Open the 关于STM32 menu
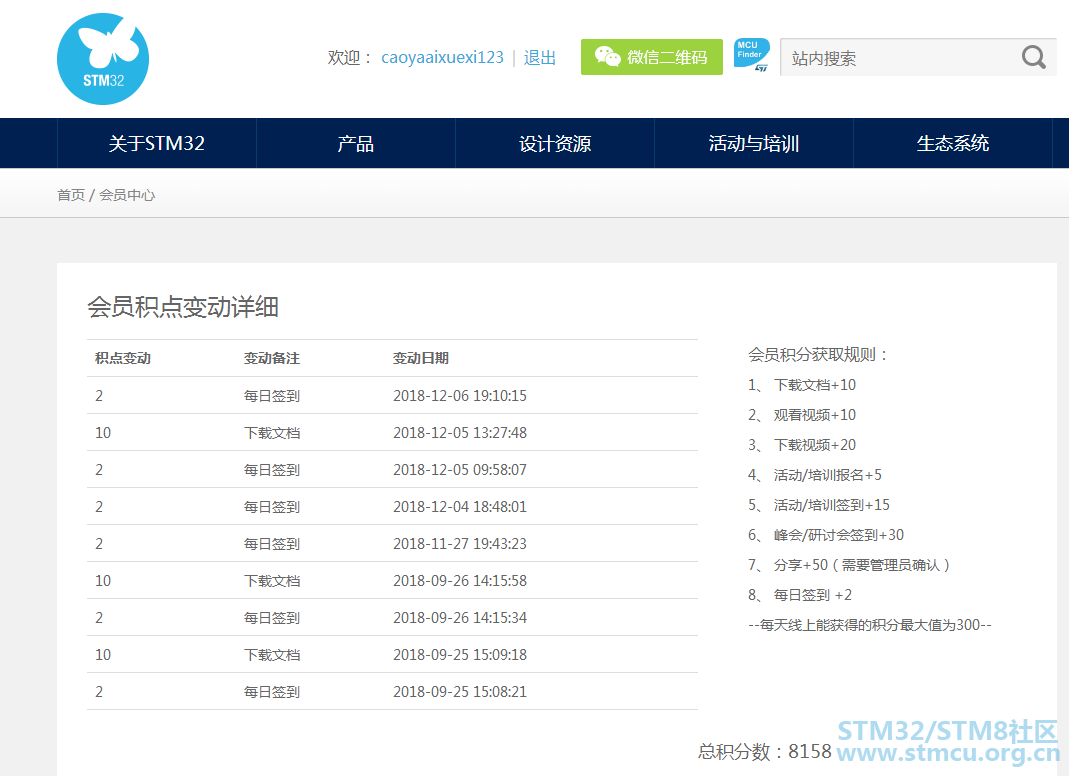 [157, 143]
